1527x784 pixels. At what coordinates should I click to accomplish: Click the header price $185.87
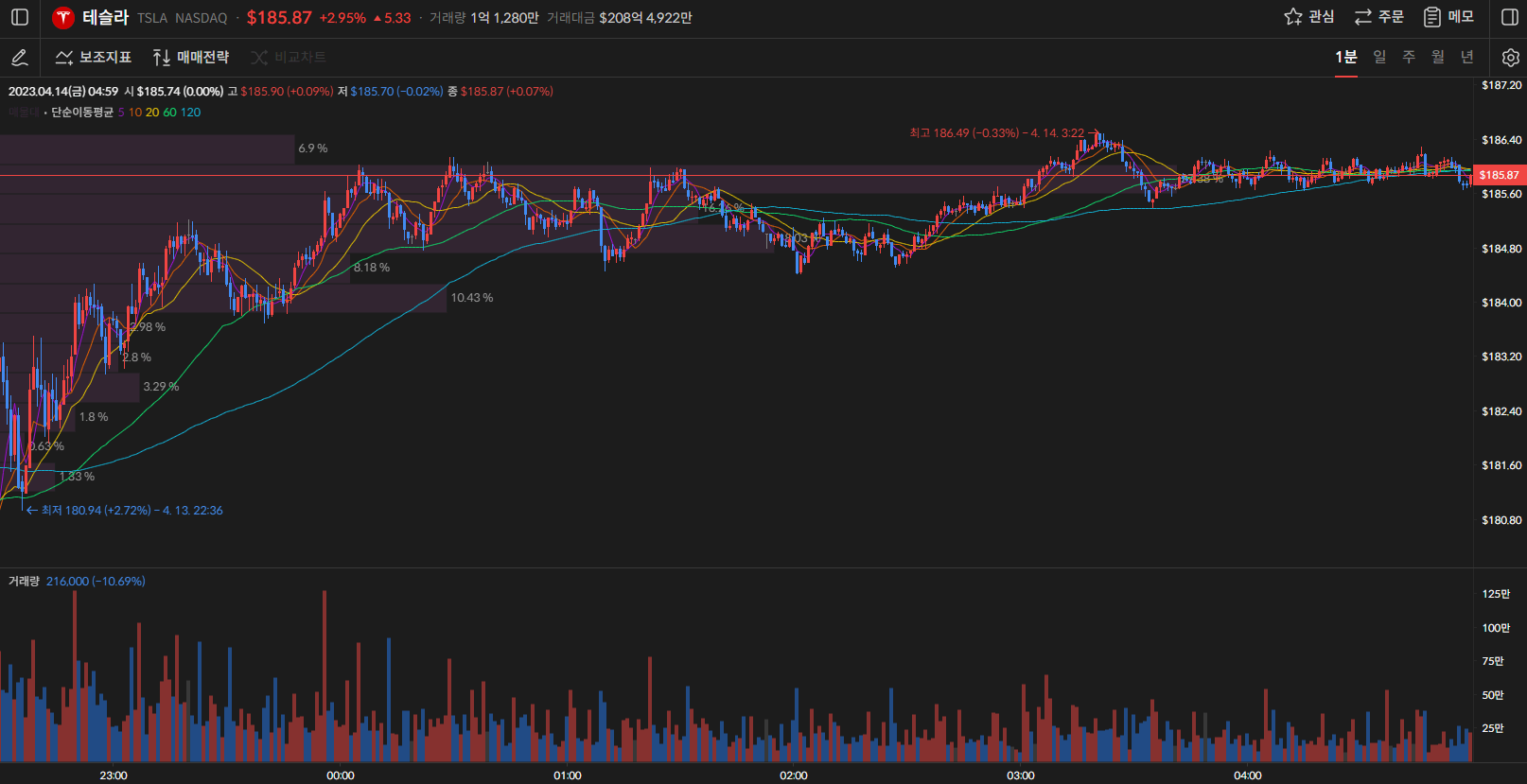(279, 18)
